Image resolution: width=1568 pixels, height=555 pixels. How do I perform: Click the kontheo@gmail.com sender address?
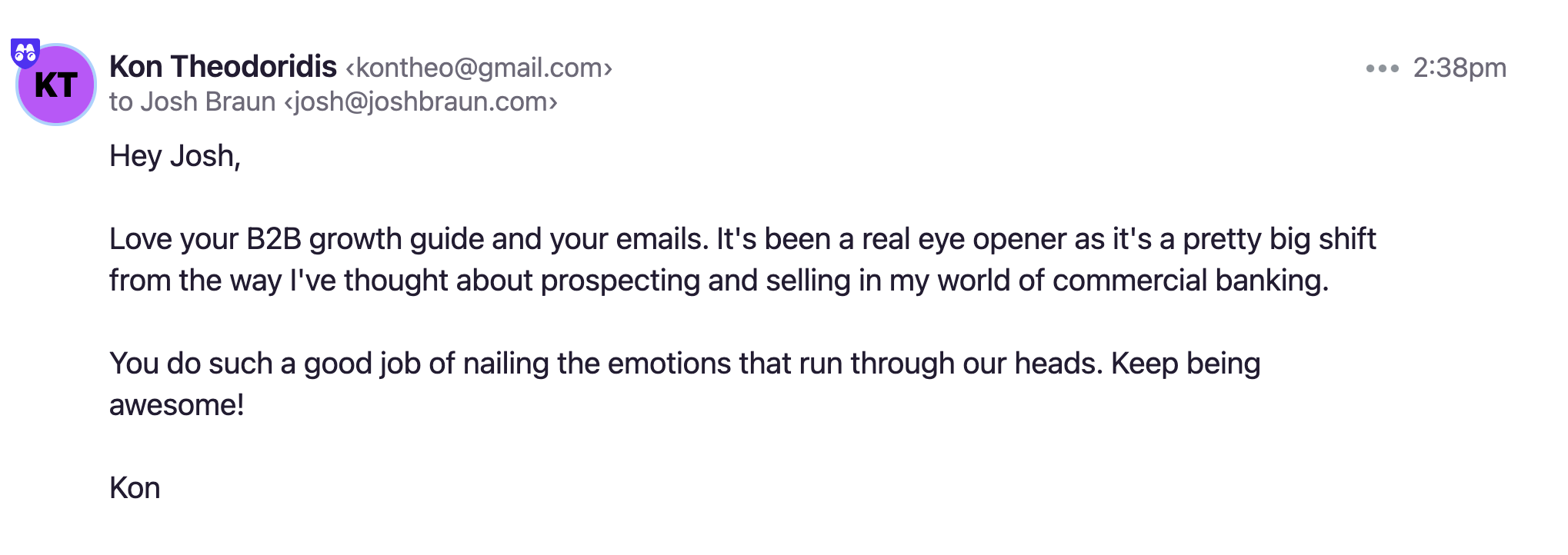click(479, 68)
